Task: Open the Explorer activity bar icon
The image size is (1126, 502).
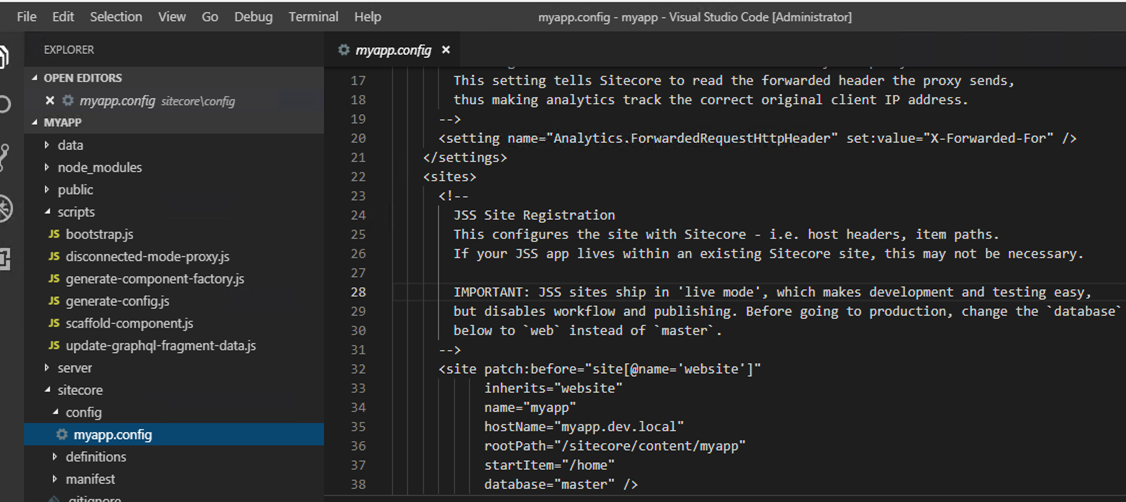Action: 5,56
